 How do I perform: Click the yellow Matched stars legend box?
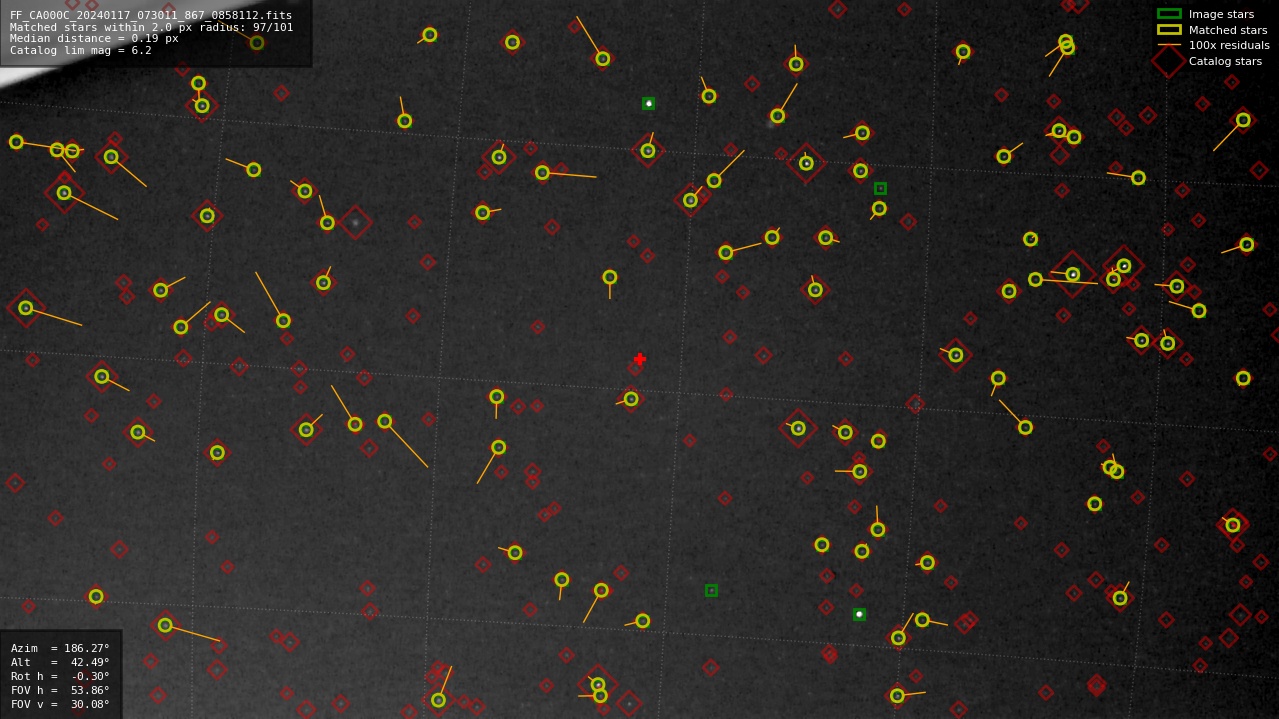1169,30
